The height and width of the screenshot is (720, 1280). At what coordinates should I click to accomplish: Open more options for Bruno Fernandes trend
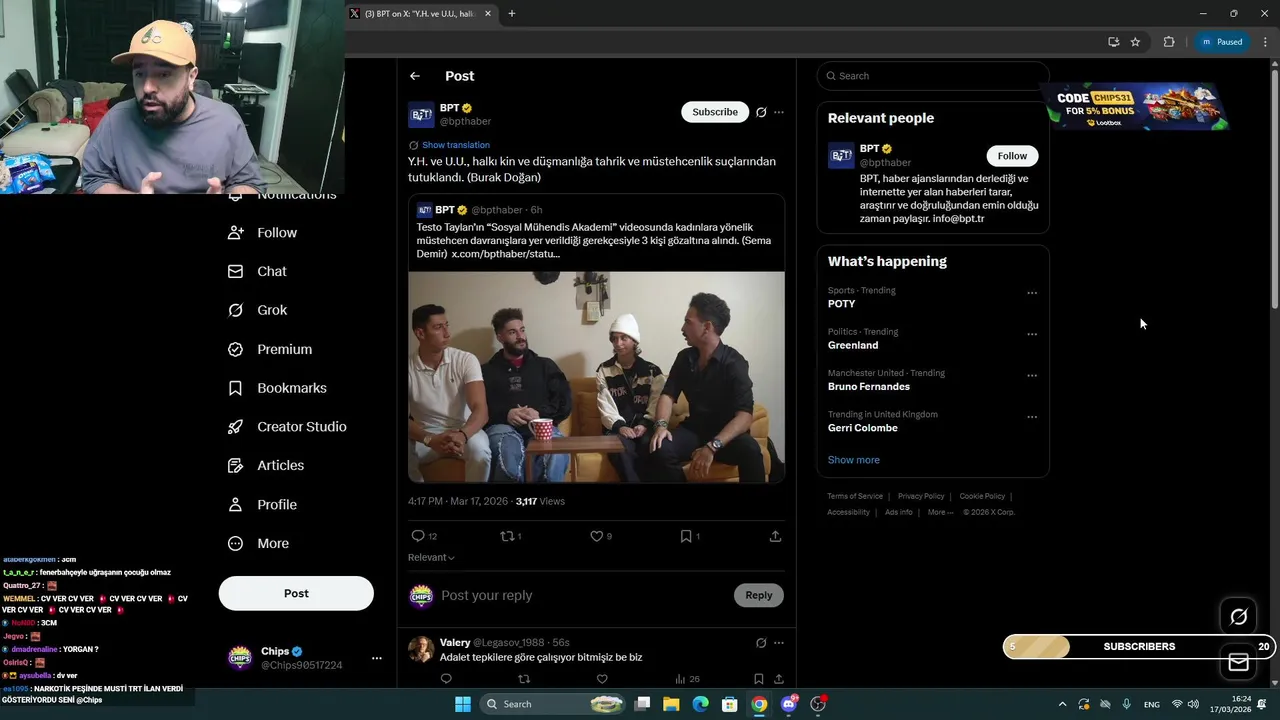point(1032,376)
